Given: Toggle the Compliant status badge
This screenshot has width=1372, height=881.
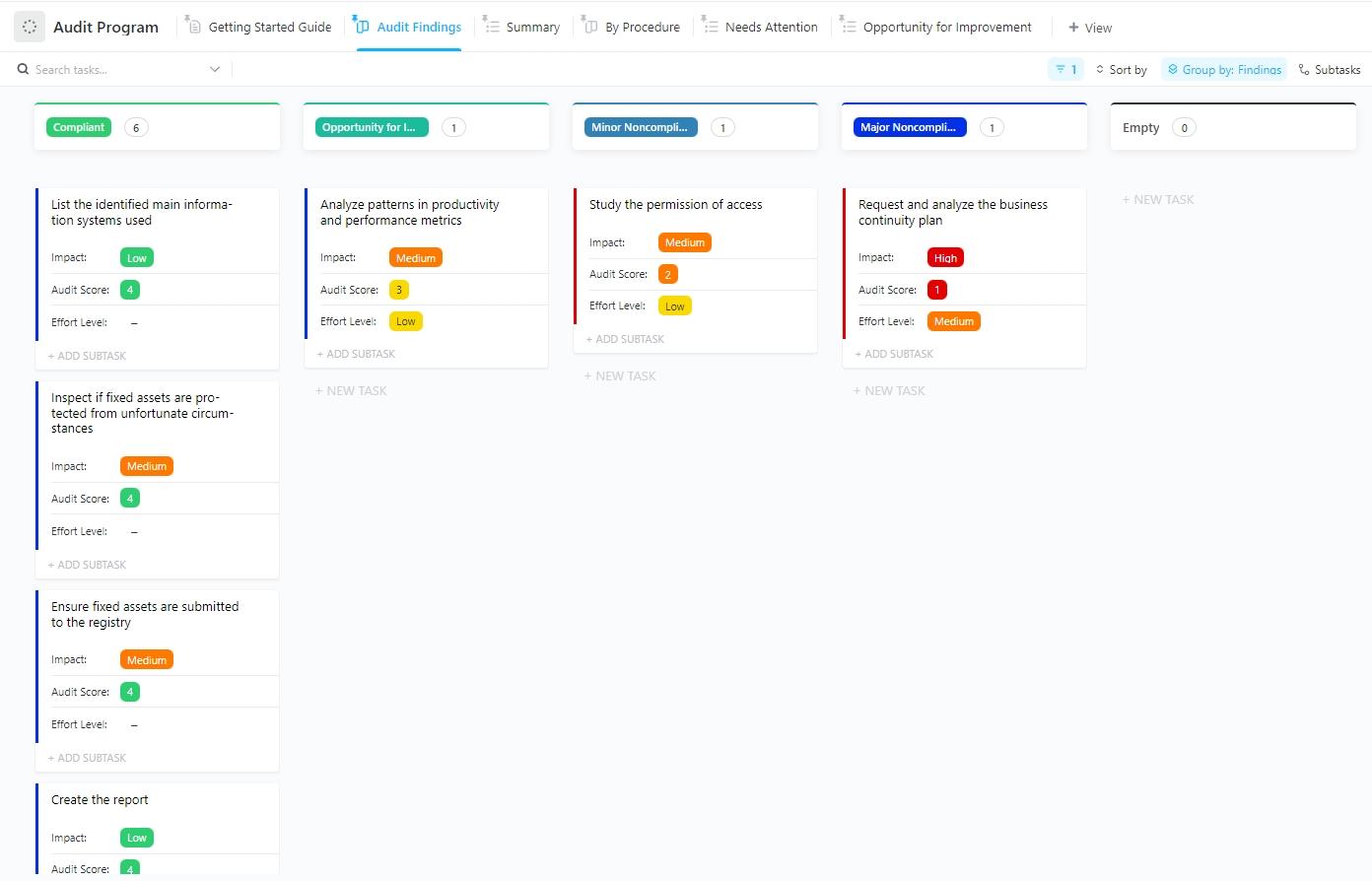Looking at the screenshot, I should tap(78, 127).
